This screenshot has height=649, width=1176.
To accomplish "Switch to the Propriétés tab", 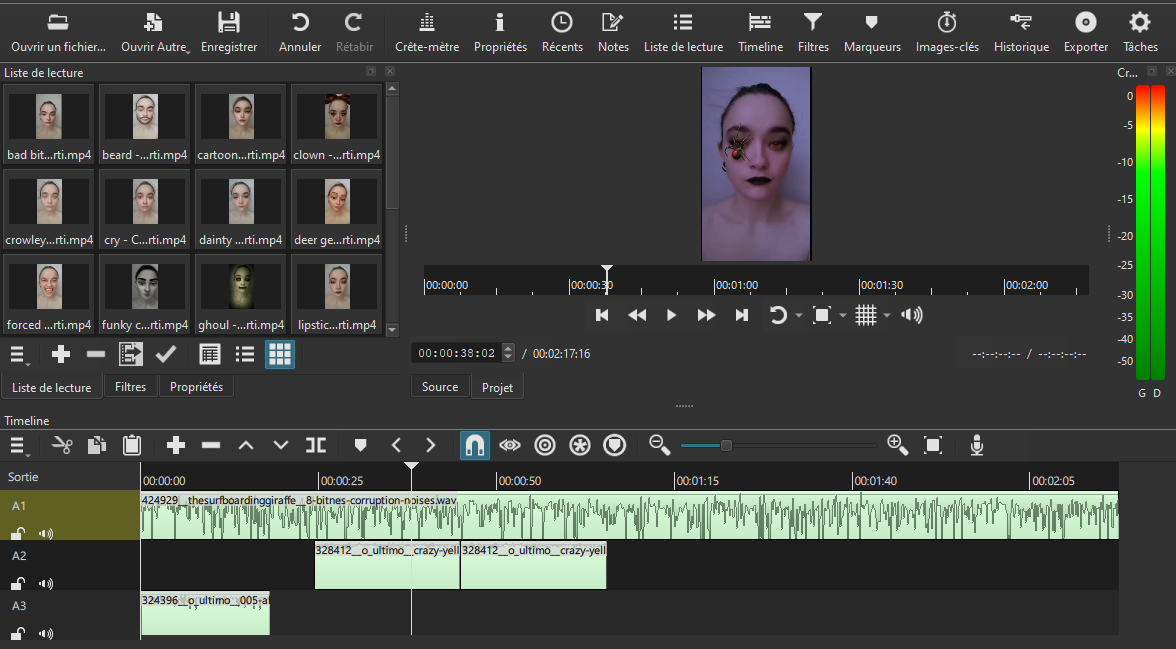I will tap(196, 387).
